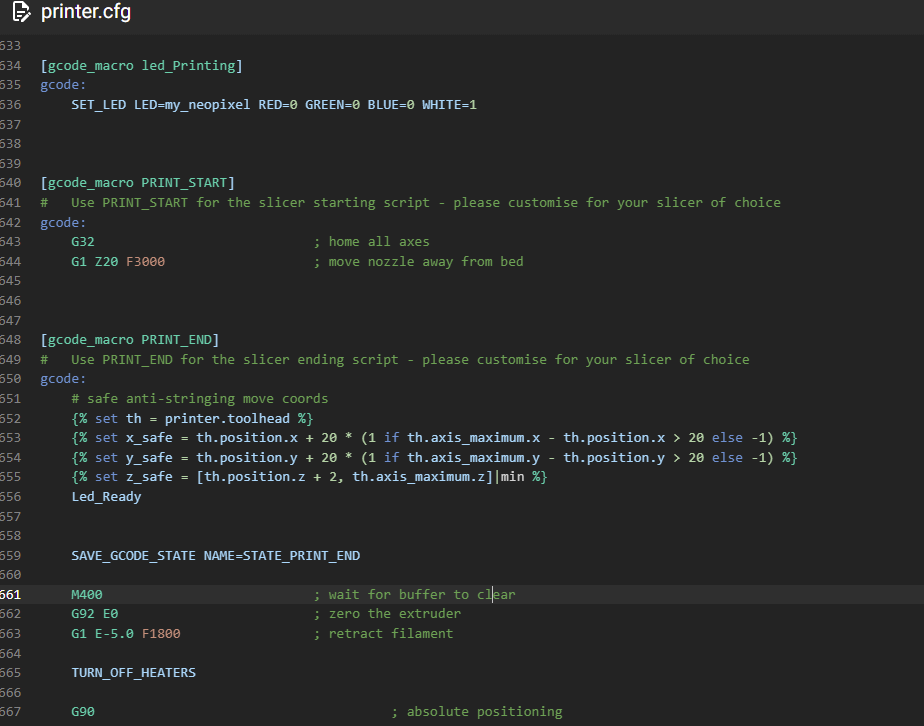Click the 'set th = printer.toolhead' line
Viewport: 924px width, 726px height.
coord(192,418)
